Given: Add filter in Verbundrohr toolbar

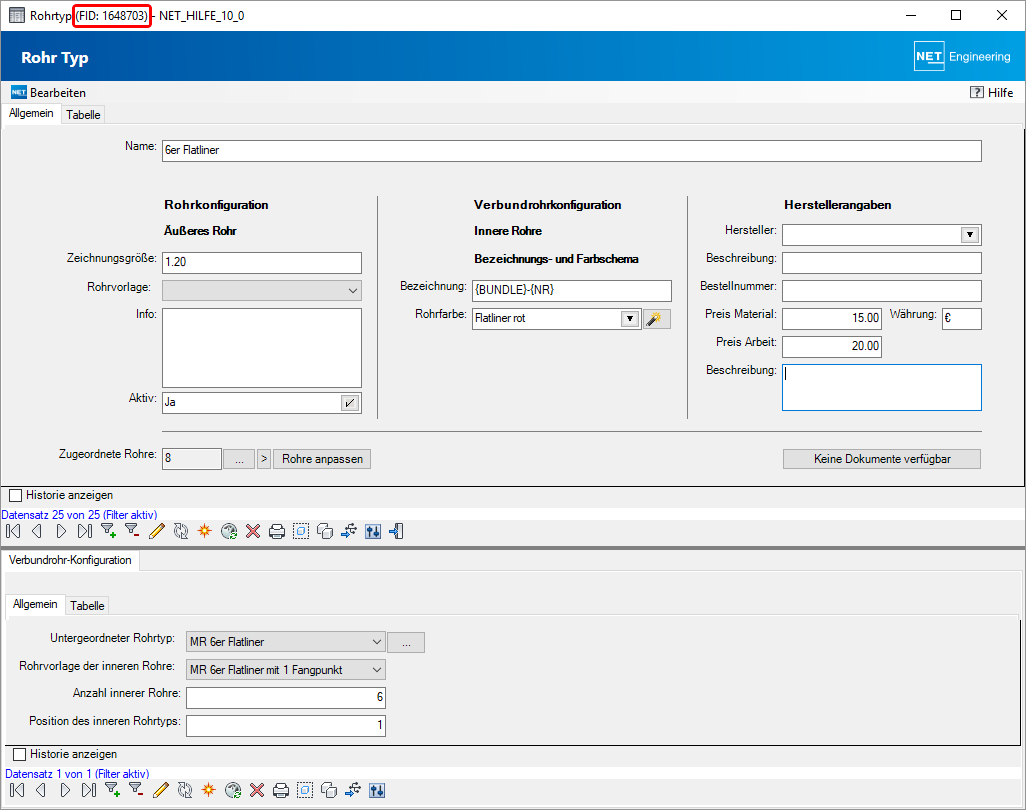Looking at the screenshot, I should click(x=113, y=790).
